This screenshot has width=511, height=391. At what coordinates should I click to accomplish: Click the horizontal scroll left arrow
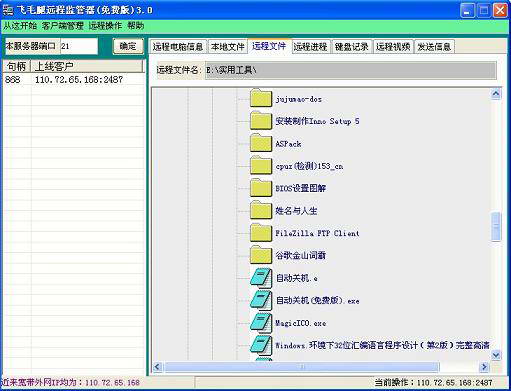pyautogui.click(x=158, y=367)
